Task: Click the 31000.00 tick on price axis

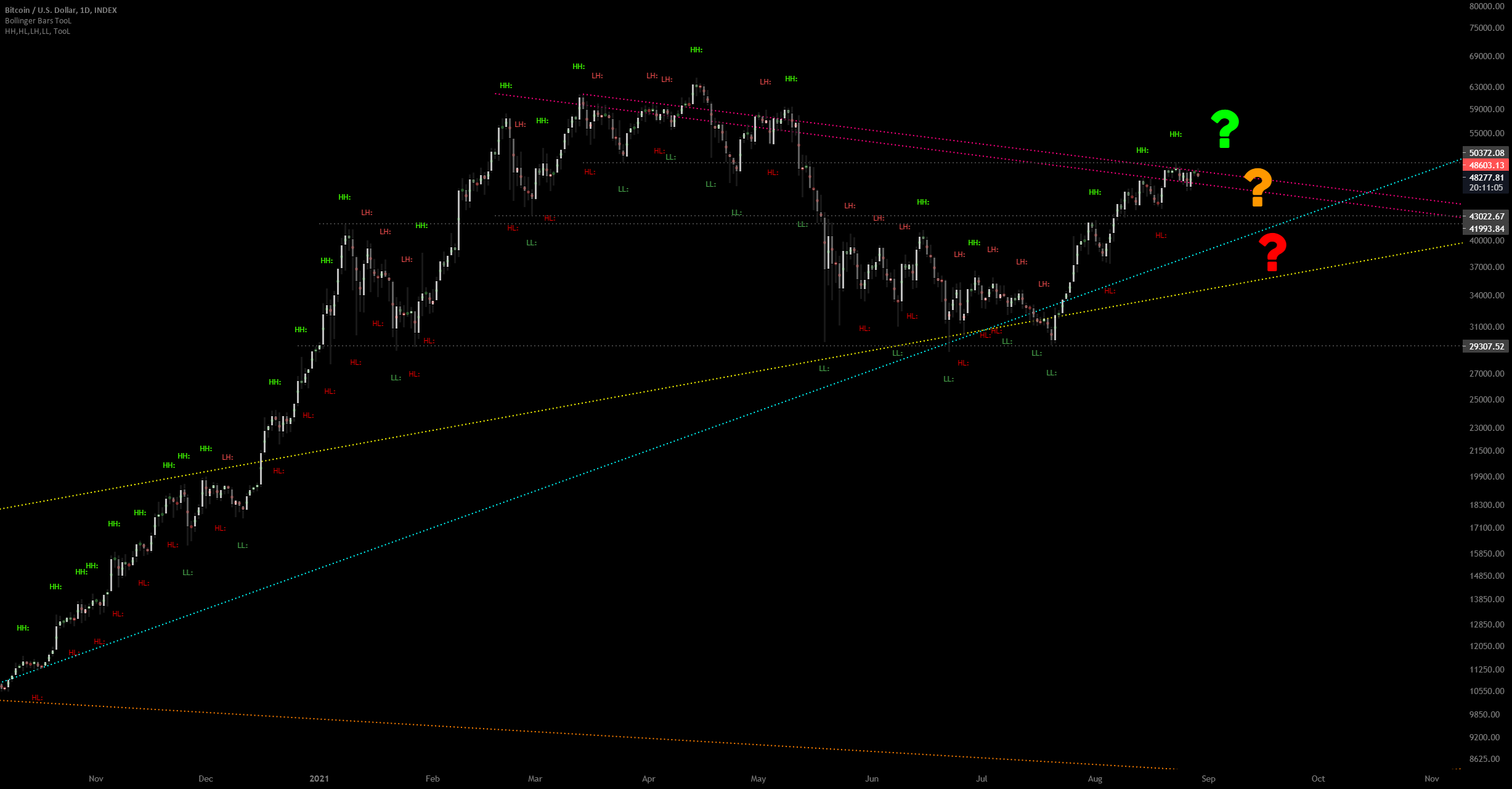Action: point(1487,327)
